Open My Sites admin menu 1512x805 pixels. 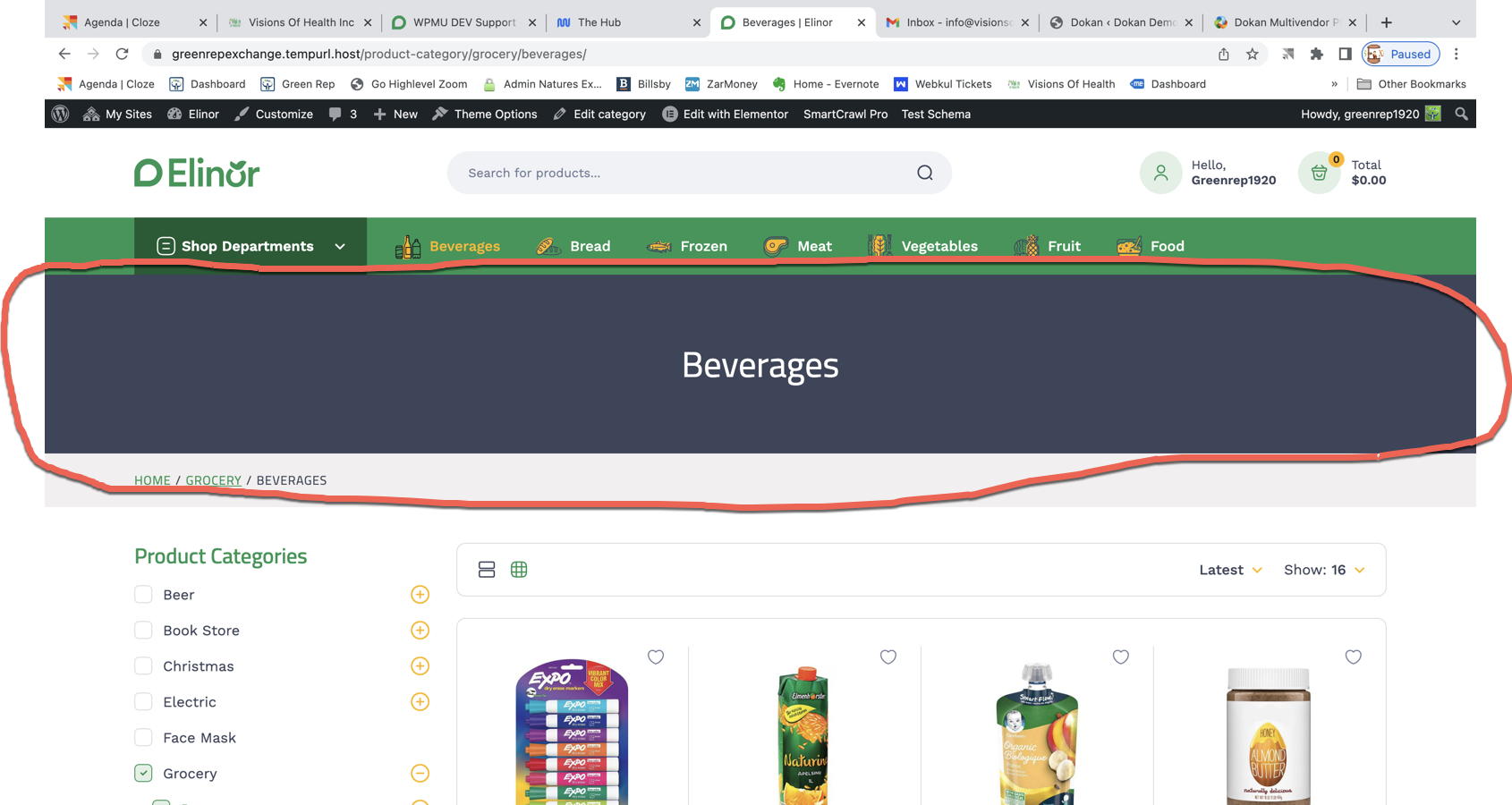tap(117, 114)
